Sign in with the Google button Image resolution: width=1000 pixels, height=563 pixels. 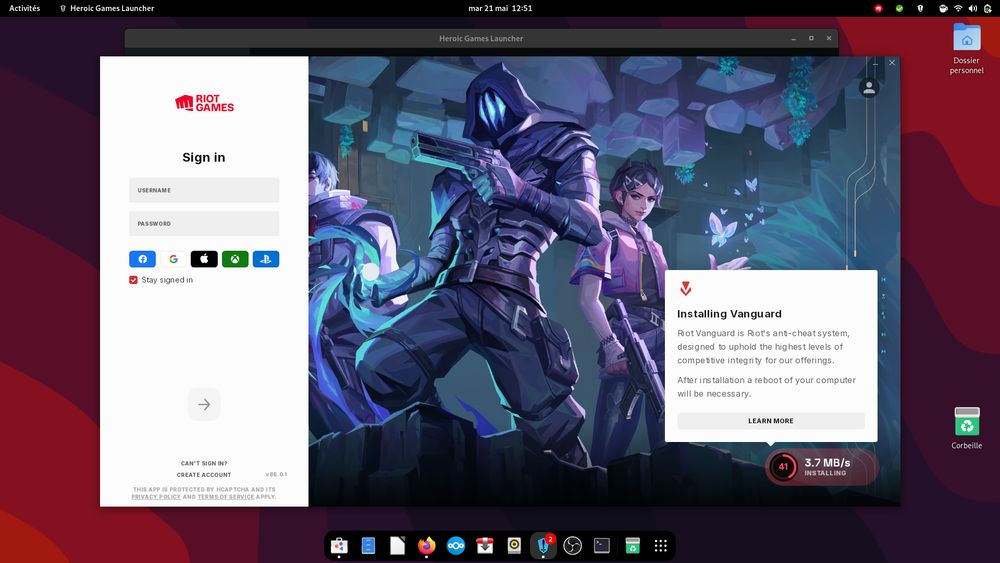coord(173,259)
